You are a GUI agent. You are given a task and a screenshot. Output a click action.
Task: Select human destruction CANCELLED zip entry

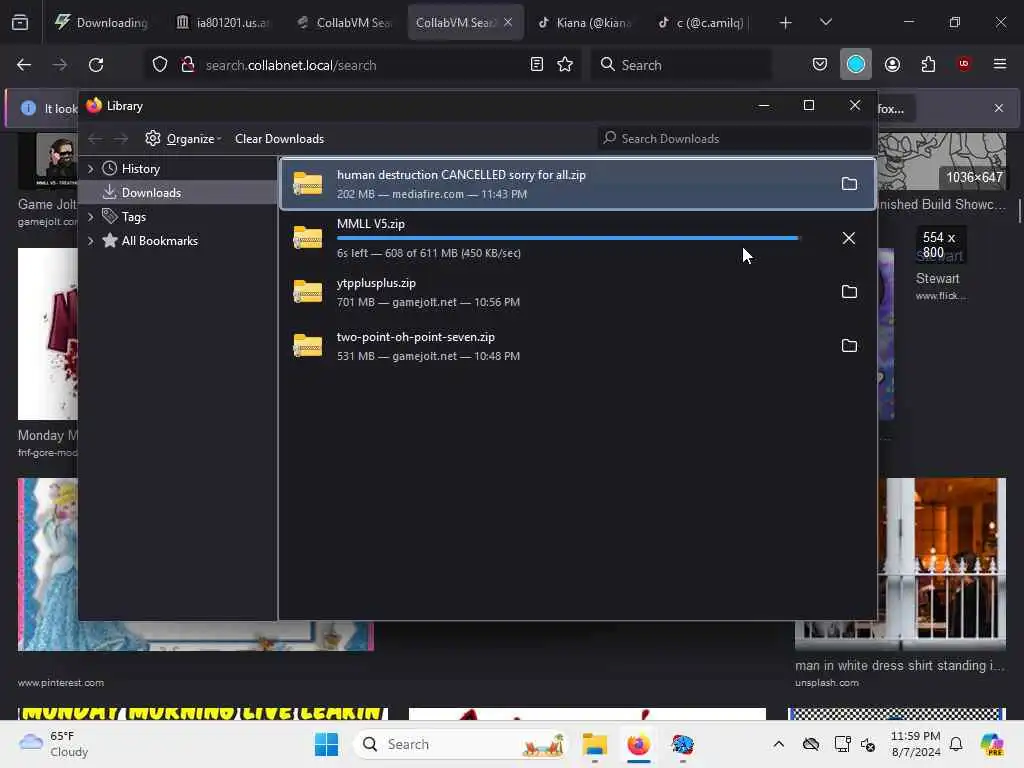[x=578, y=184]
